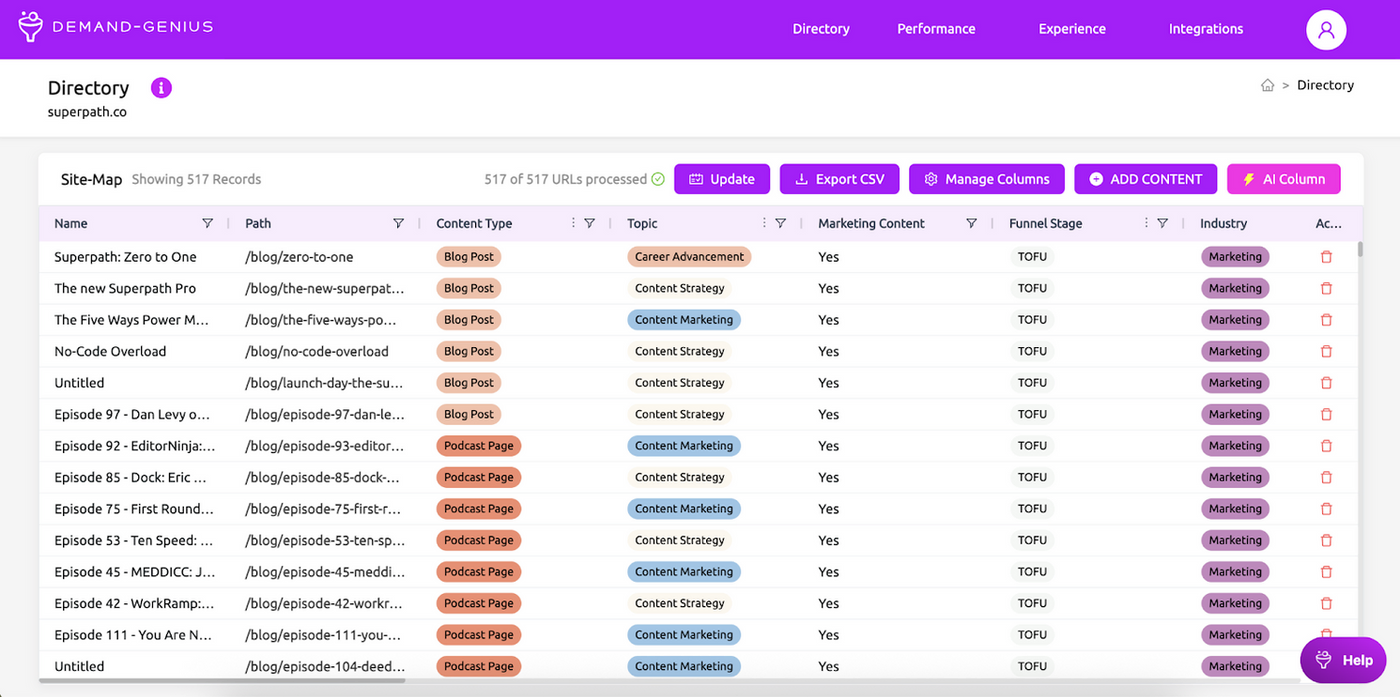Click the horizontal table scrollbar

(222, 681)
